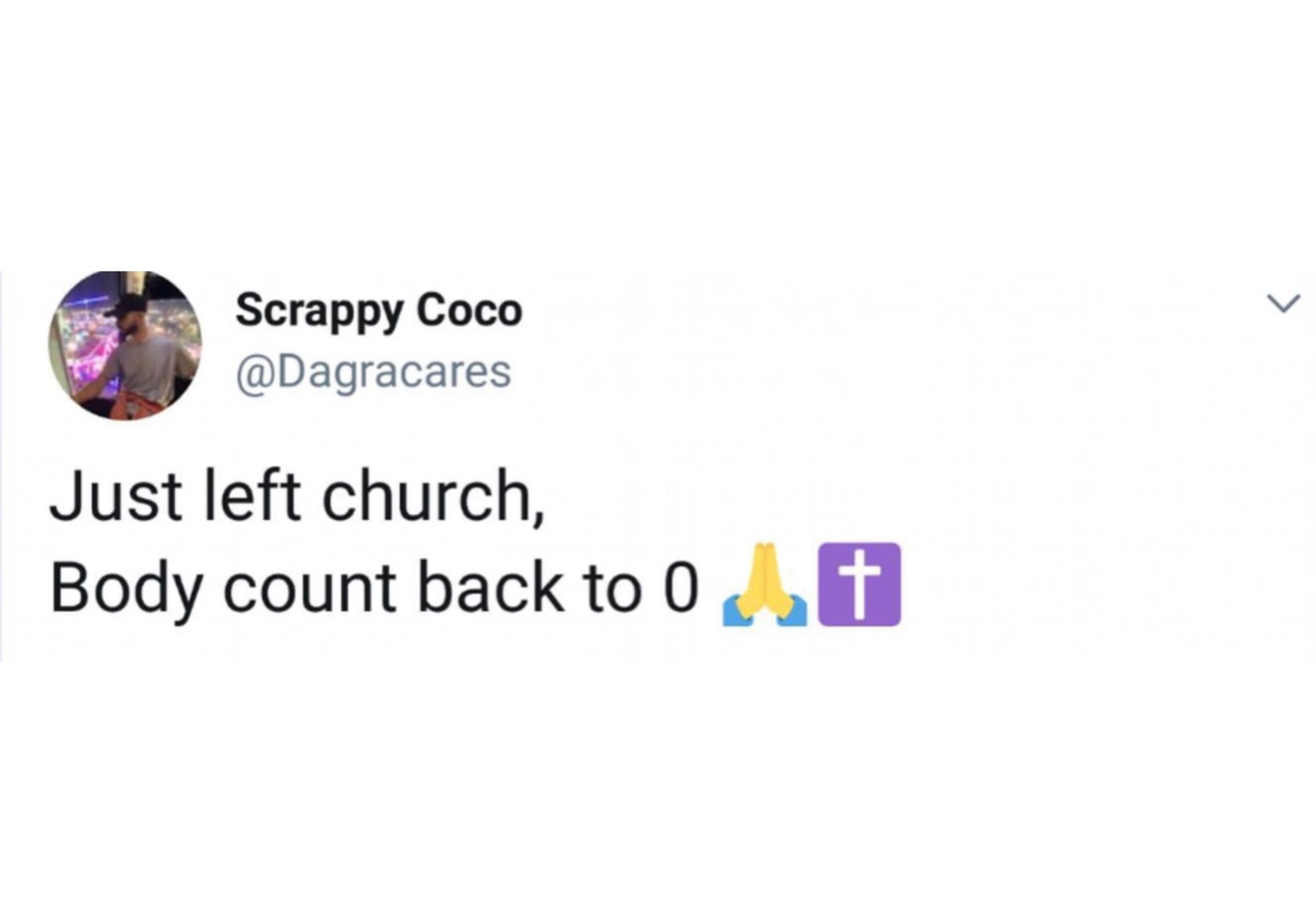This screenshot has height=913, width=1316.
Task: Click the purple Latin cross emoji
Action: (x=859, y=584)
